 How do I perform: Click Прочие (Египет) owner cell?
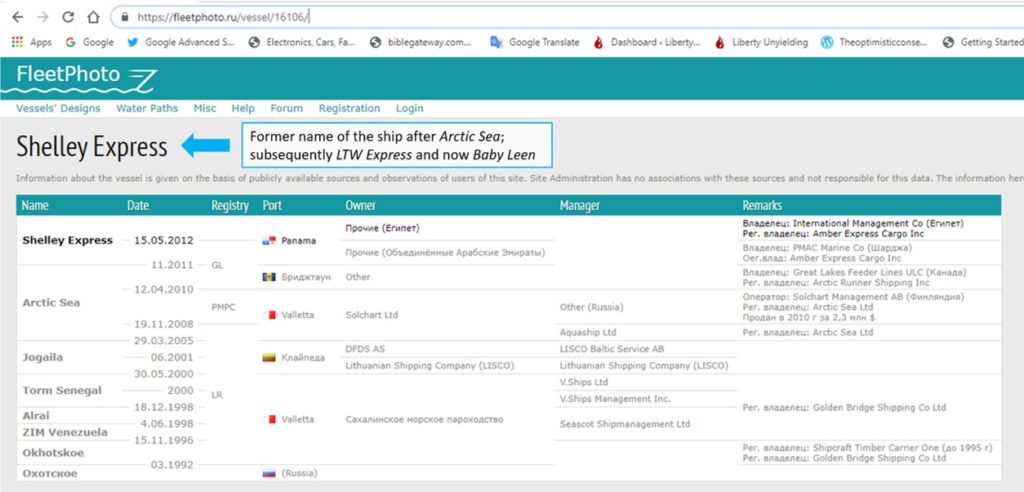pos(382,229)
